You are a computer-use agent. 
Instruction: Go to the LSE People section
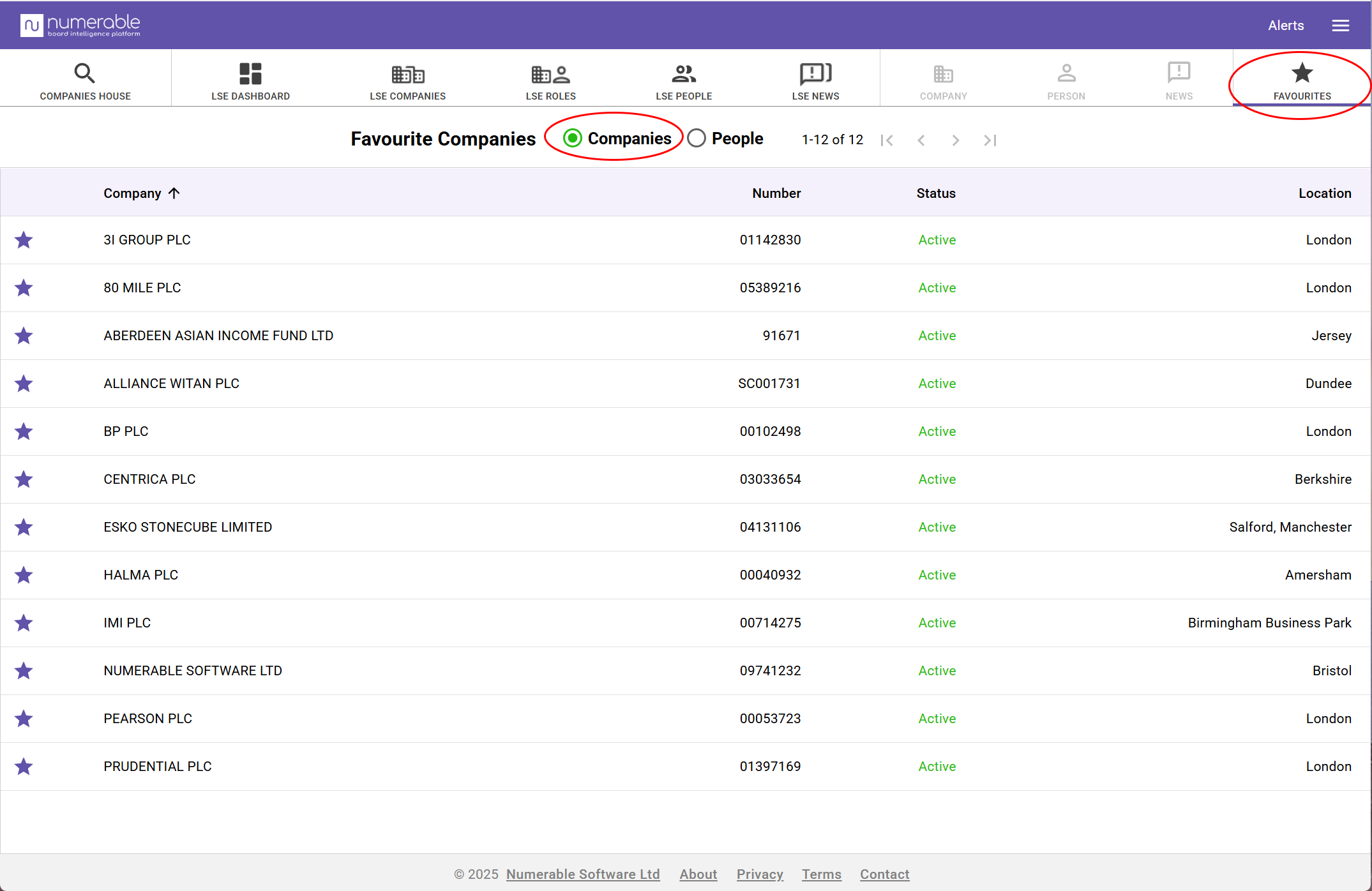click(x=683, y=80)
